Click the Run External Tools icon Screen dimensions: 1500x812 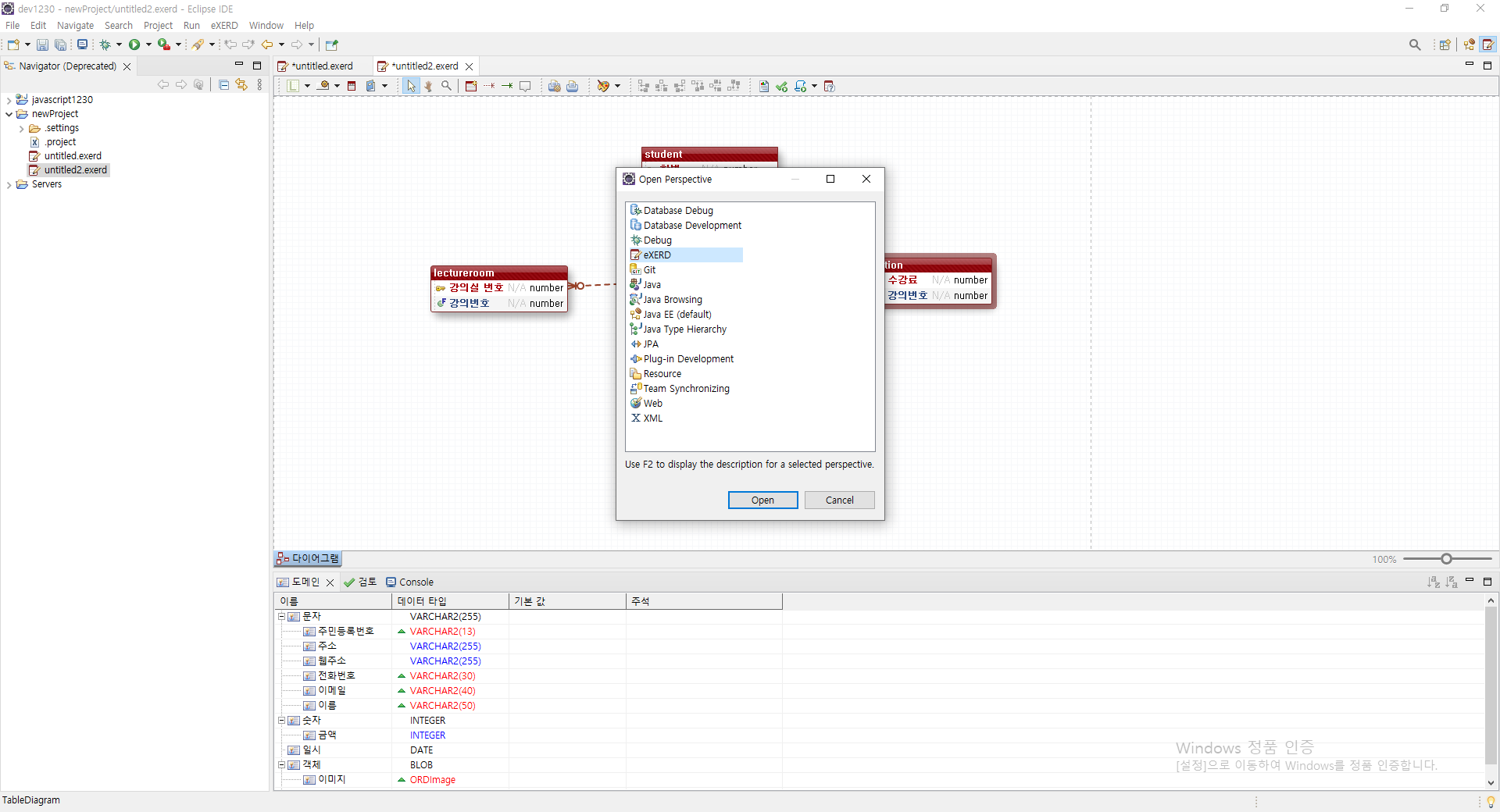tap(163, 45)
